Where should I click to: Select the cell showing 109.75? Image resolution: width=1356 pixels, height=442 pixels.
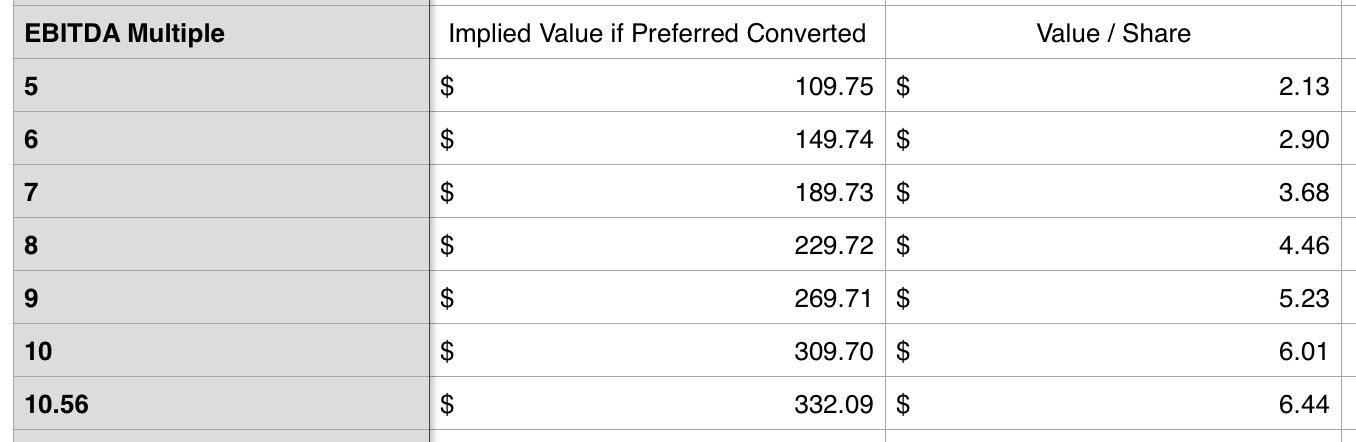click(x=657, y=85)
